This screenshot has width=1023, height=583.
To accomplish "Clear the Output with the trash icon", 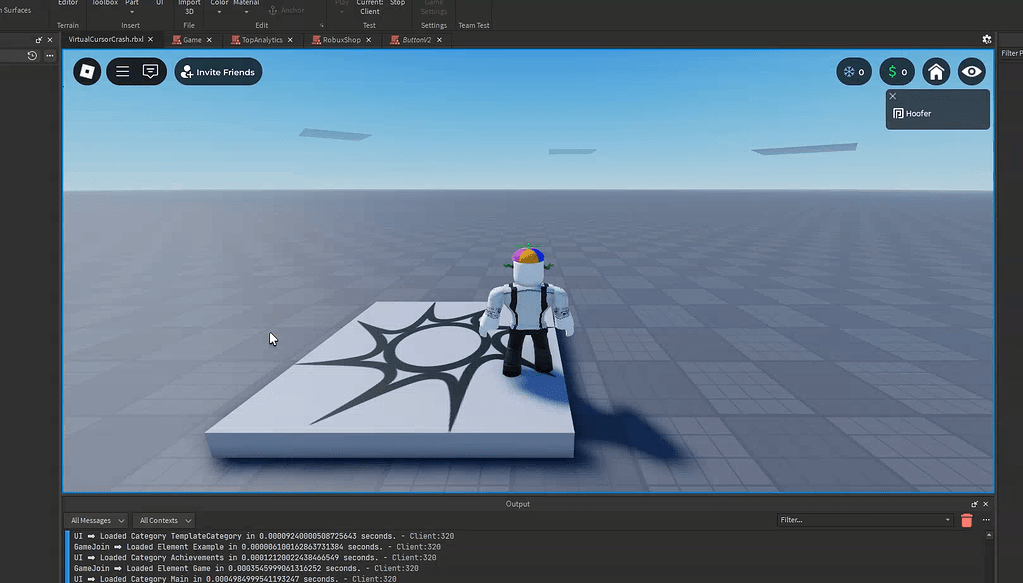I will (x=967, y=520).
